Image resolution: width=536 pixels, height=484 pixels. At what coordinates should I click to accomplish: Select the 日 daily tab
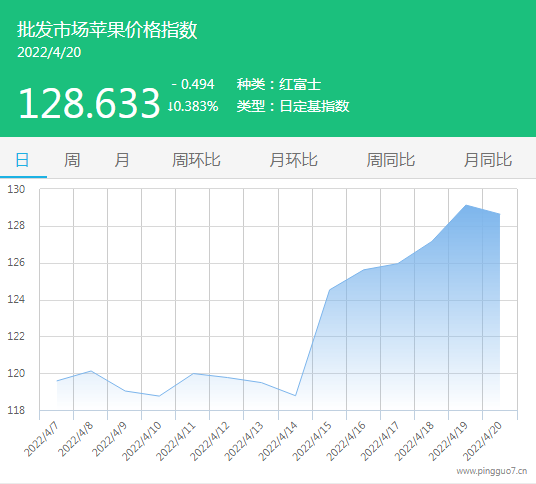[x=23, y=160]
